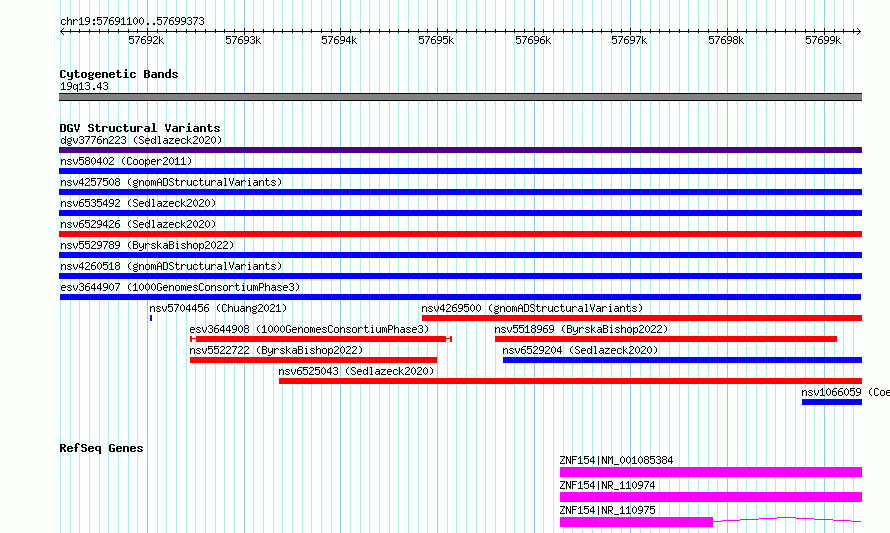Click the 57699k ruler tick label

click(x=823, y=40)
